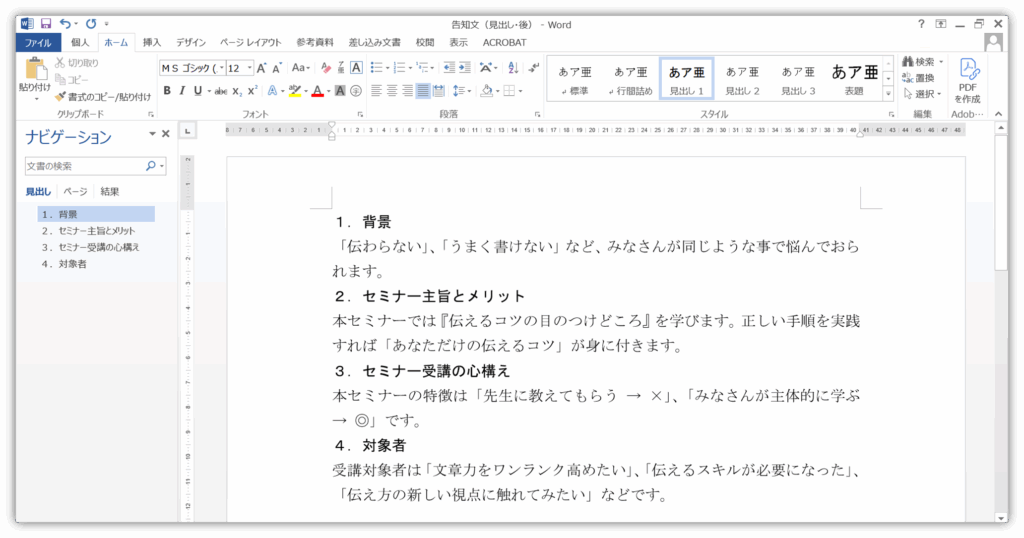The width and height of the screenshot is (1024, 538).
Task: Click the enclosed character (circled 字) icon
Action: [356, 91]
